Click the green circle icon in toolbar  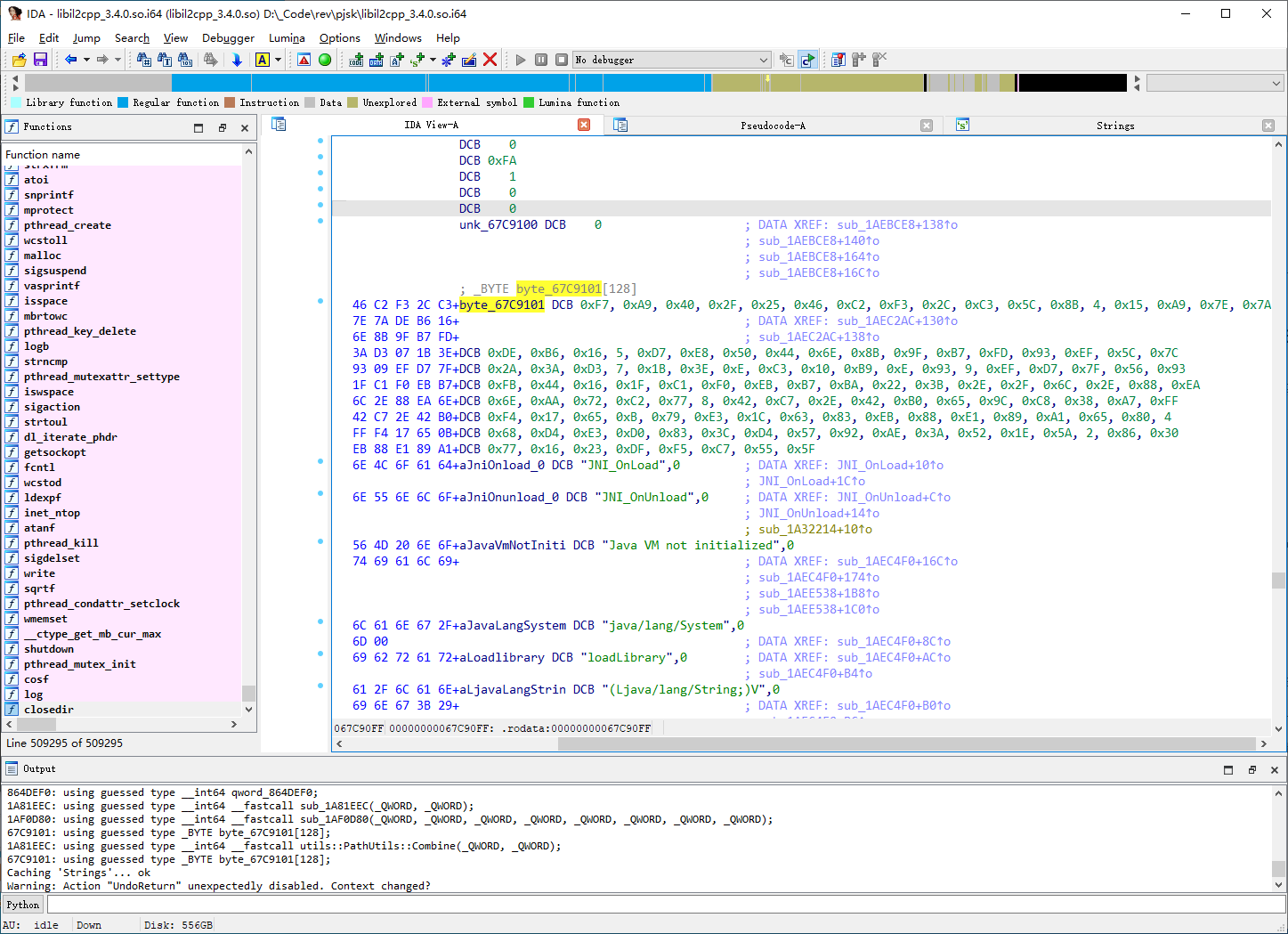325,60
